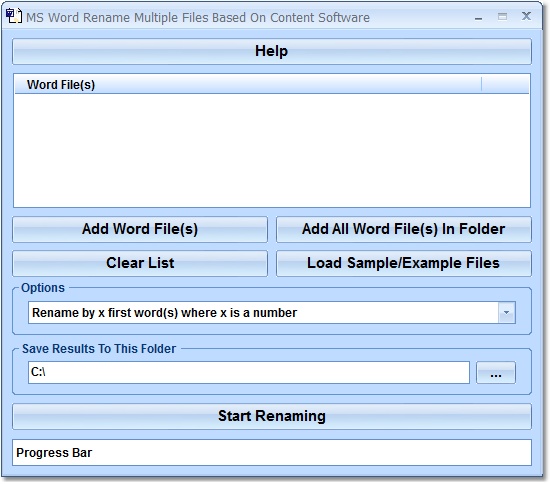
Task: Open the Help button at top
Action: click(272, 51)
